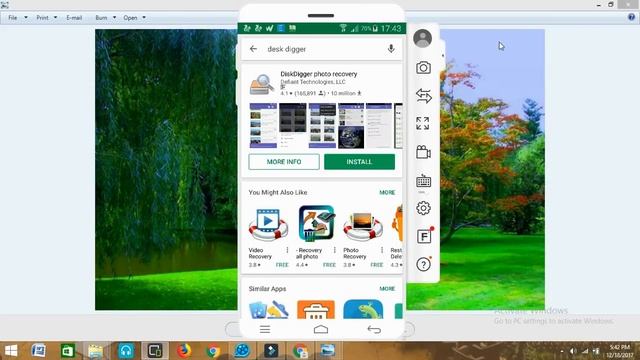The width and height of the screenshot is (640, 360).
Task: Click the photo viewer help icon
Action: pyautogui.click(x=631, y=17)
